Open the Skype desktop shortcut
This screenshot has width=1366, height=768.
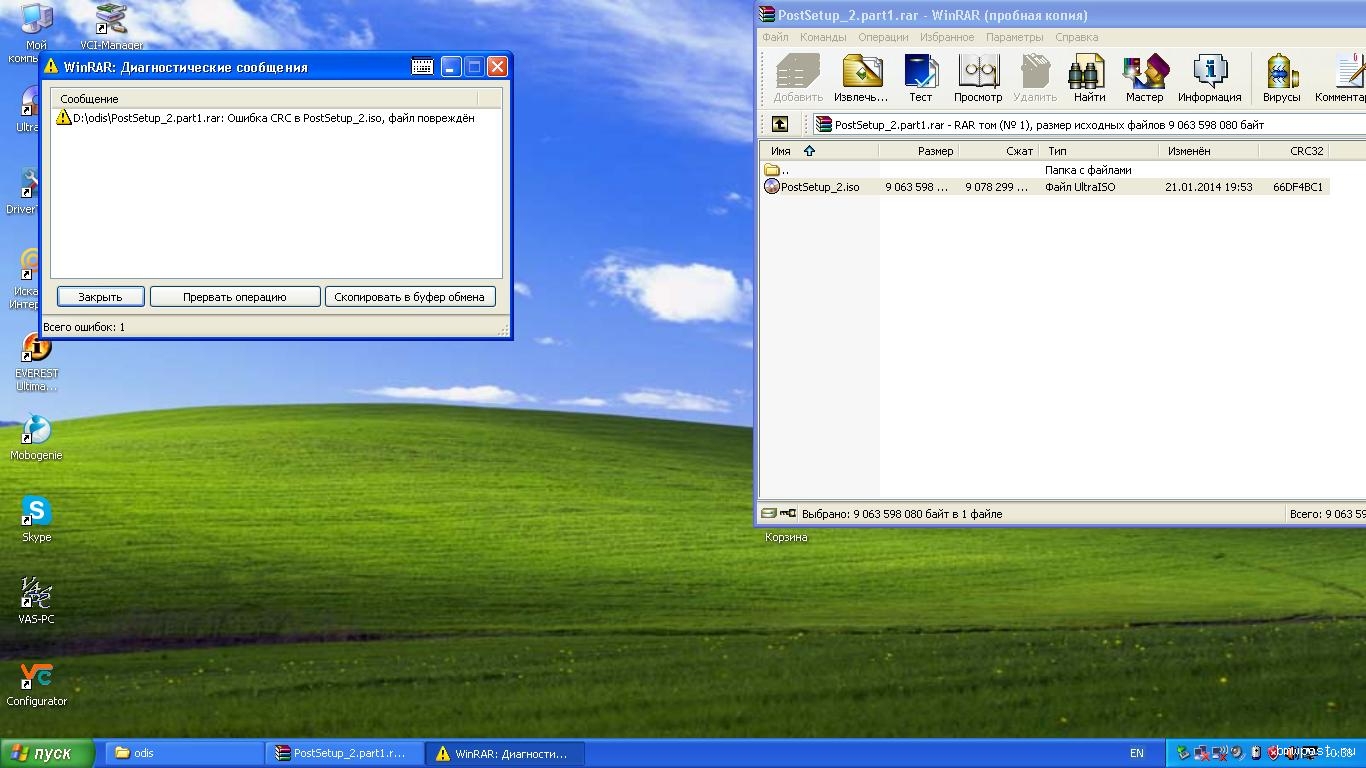(x=36, y=519)
